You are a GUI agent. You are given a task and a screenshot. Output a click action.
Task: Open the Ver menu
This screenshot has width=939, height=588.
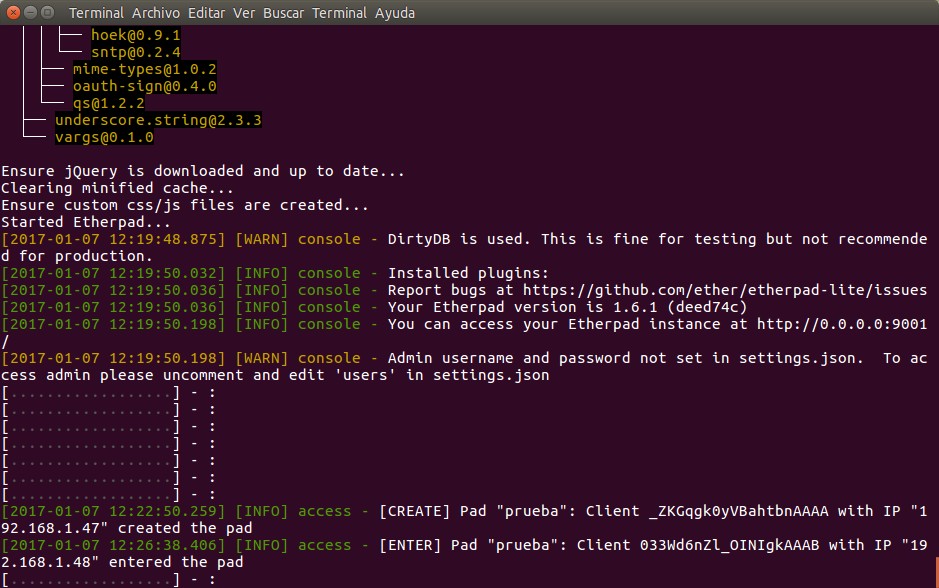pos(244,13)
